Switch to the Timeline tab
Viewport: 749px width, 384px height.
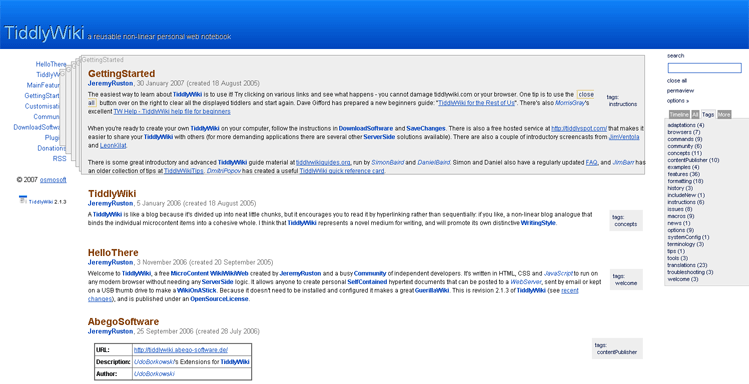[679, 115]
